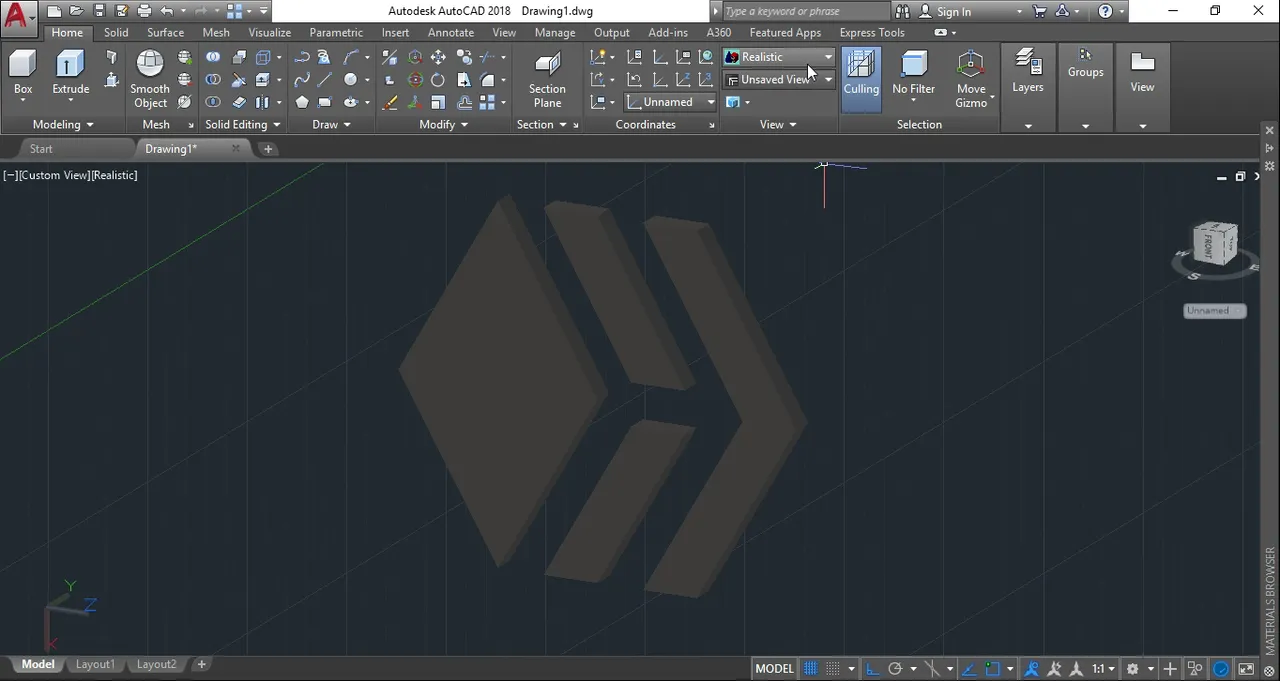Click the Polygon draw tool
The image size is (1280, 681).
302,102
